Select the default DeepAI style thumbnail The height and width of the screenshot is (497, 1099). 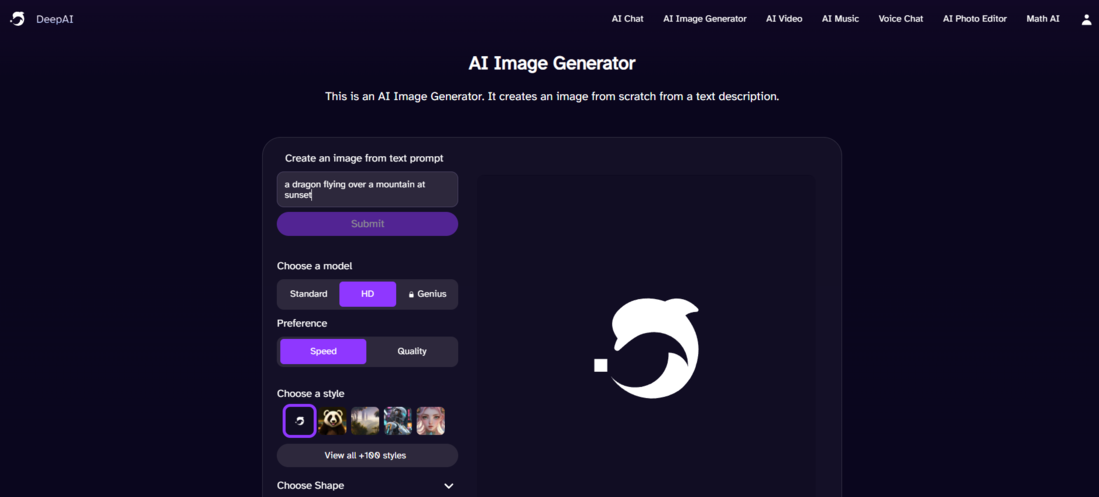[299, 421]
